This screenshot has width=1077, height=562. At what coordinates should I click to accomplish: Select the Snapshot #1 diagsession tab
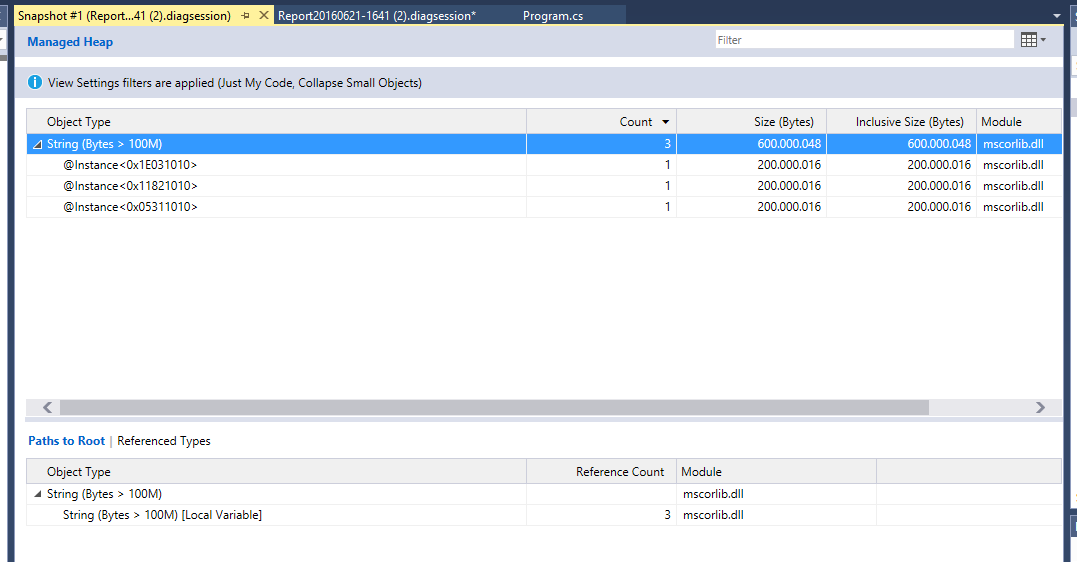coord(124,15)
